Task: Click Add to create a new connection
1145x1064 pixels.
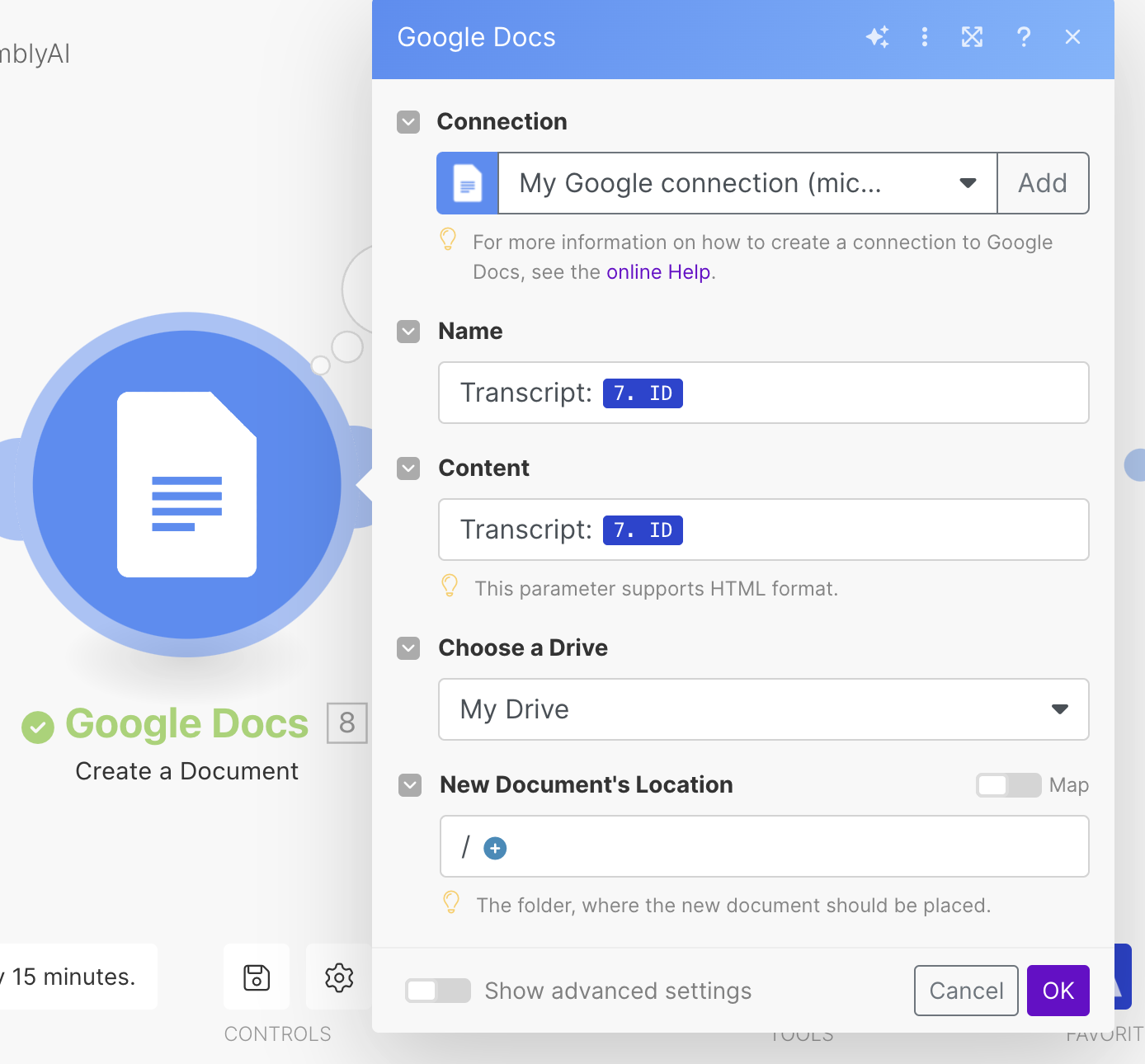Action: 1043,183
